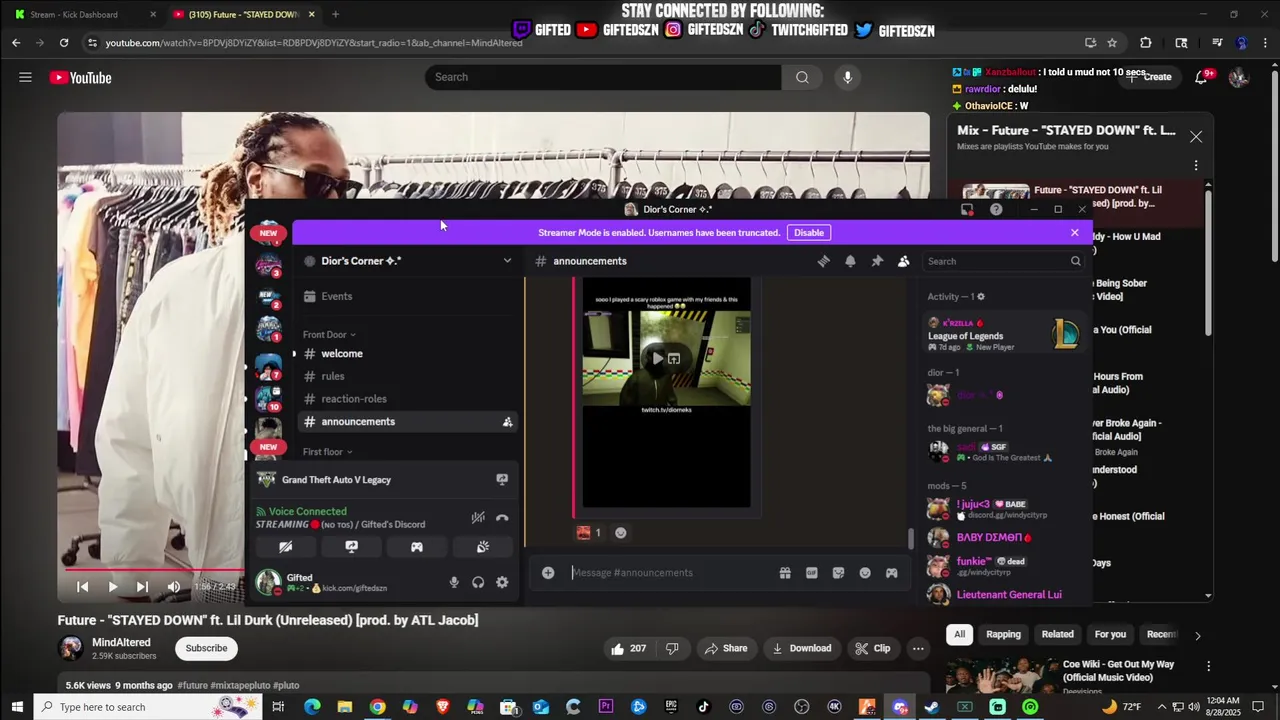This screenshot has width=1280, height=720.
Task: Play the embedded roblox video
Action: 657,358
